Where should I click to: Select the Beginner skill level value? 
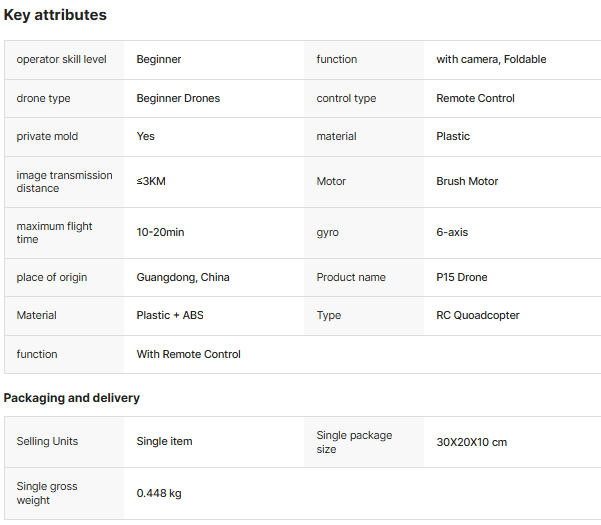(x=159, y=59)
